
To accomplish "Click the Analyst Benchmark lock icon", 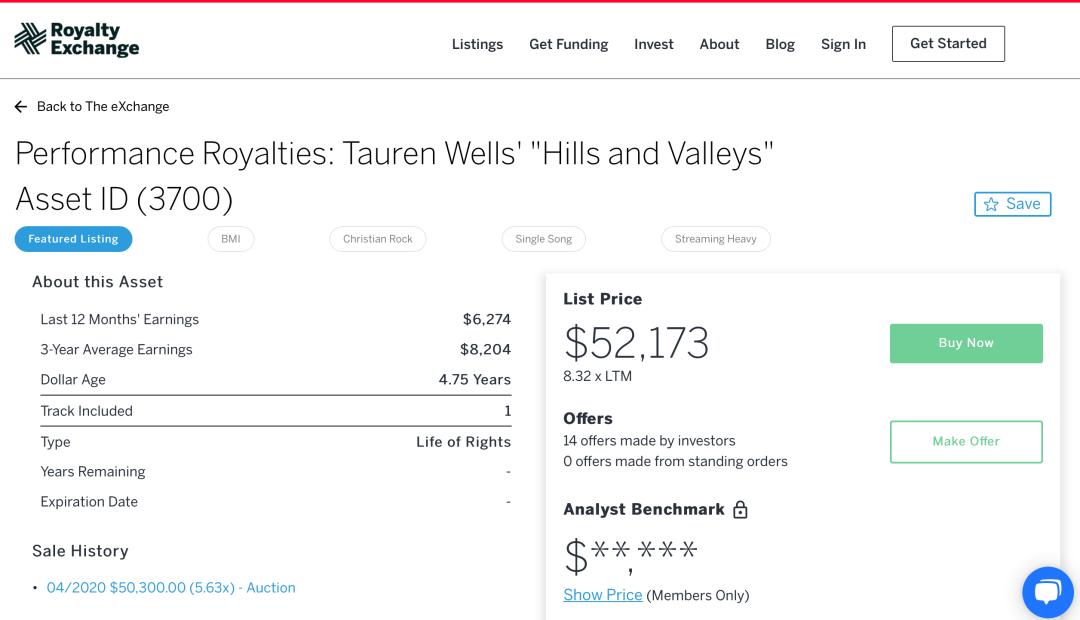I will (x=740, y=510).
